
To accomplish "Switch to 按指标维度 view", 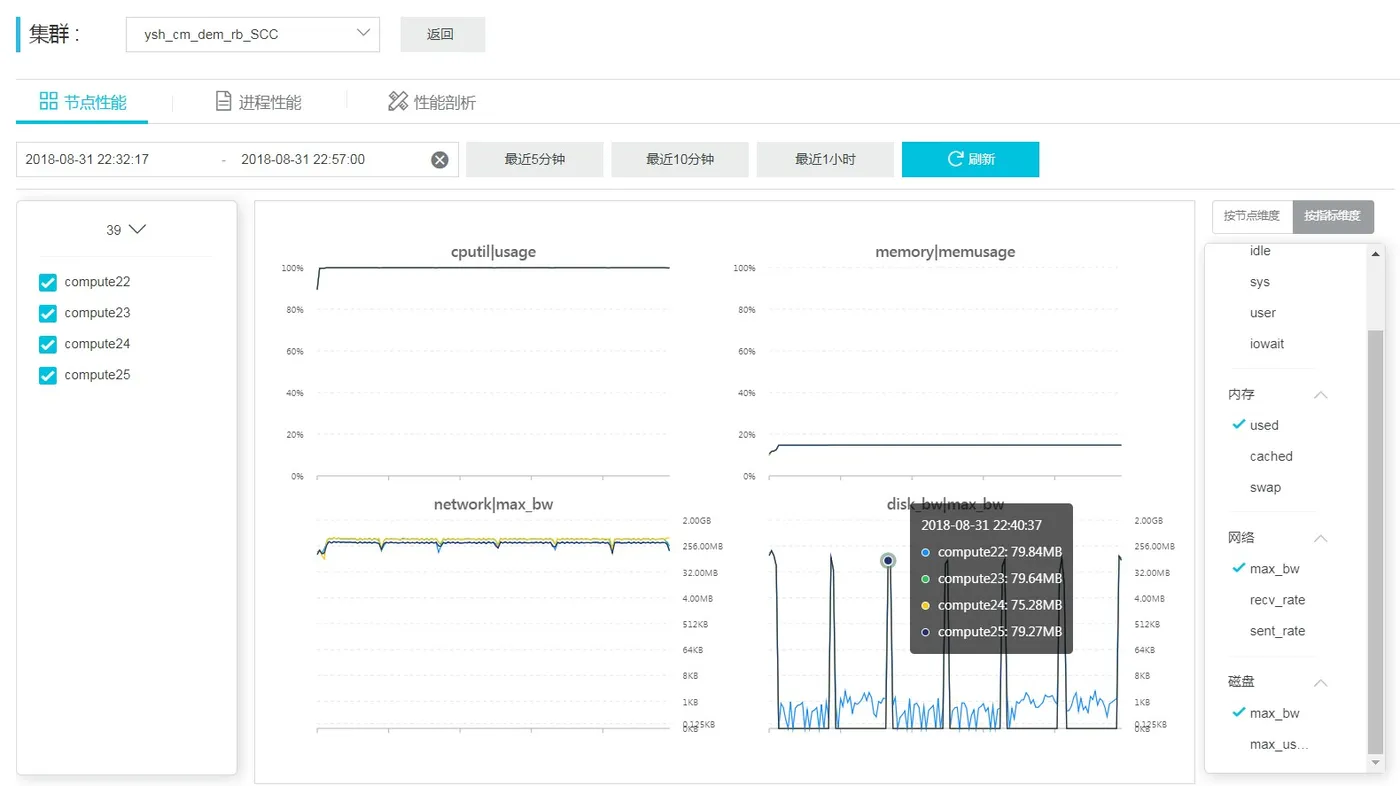I will [1333, 216].
